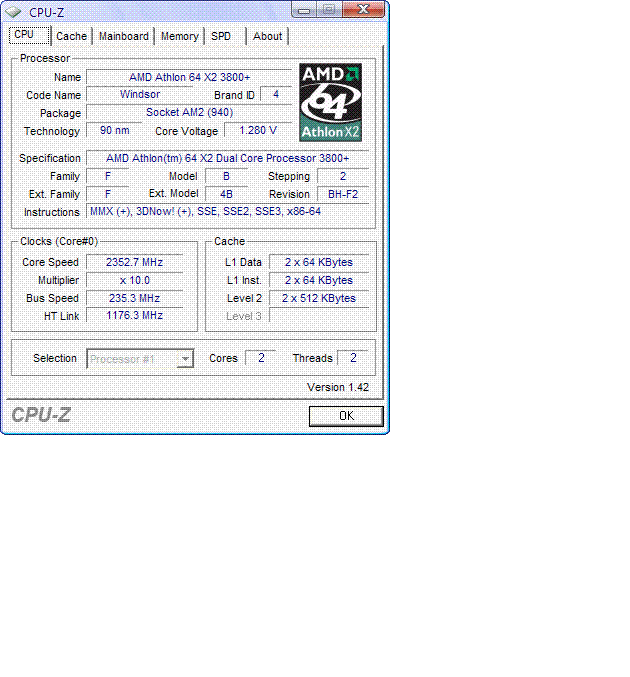Click the Instructions field listing MMX, SSE
This screenshot has height=677, width=630.
[228, 212]
